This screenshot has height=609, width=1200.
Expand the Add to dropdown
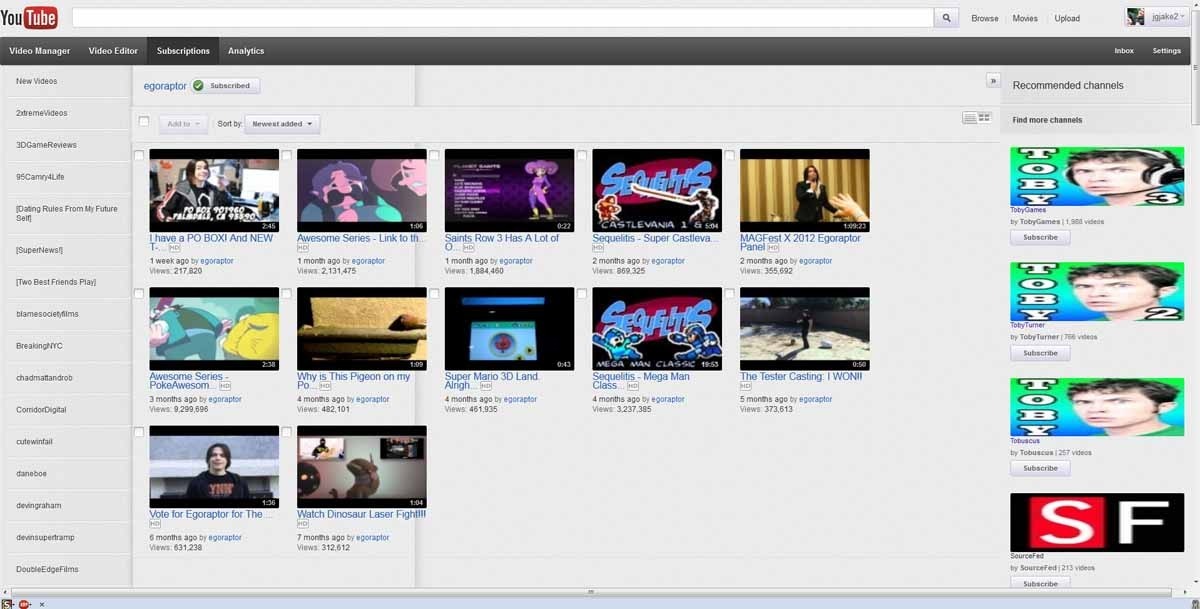183,124
